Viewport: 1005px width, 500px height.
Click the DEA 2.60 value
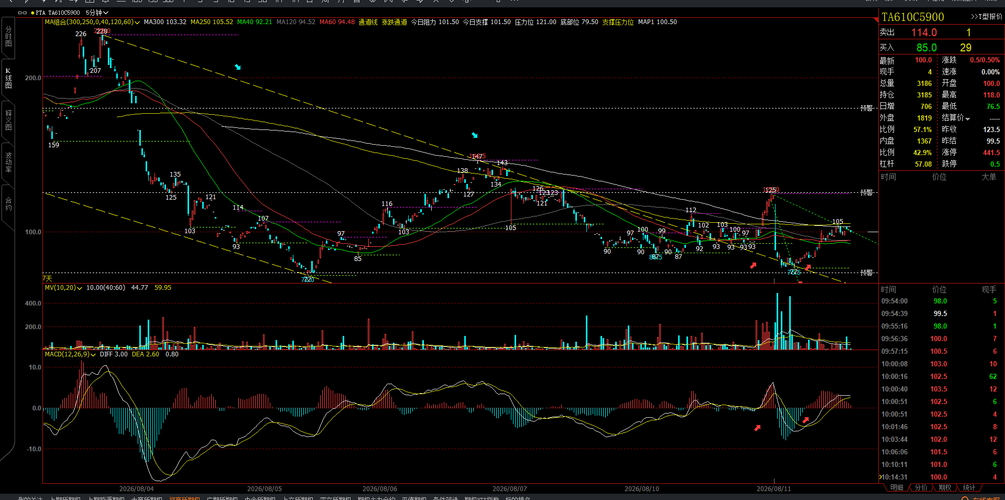(x=145, y=353)
